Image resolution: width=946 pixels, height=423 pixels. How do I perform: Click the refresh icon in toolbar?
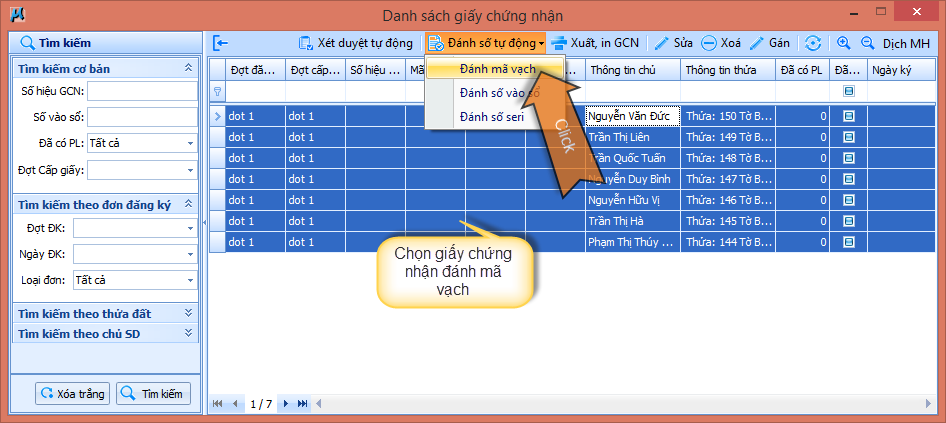(x=813, y=43)
